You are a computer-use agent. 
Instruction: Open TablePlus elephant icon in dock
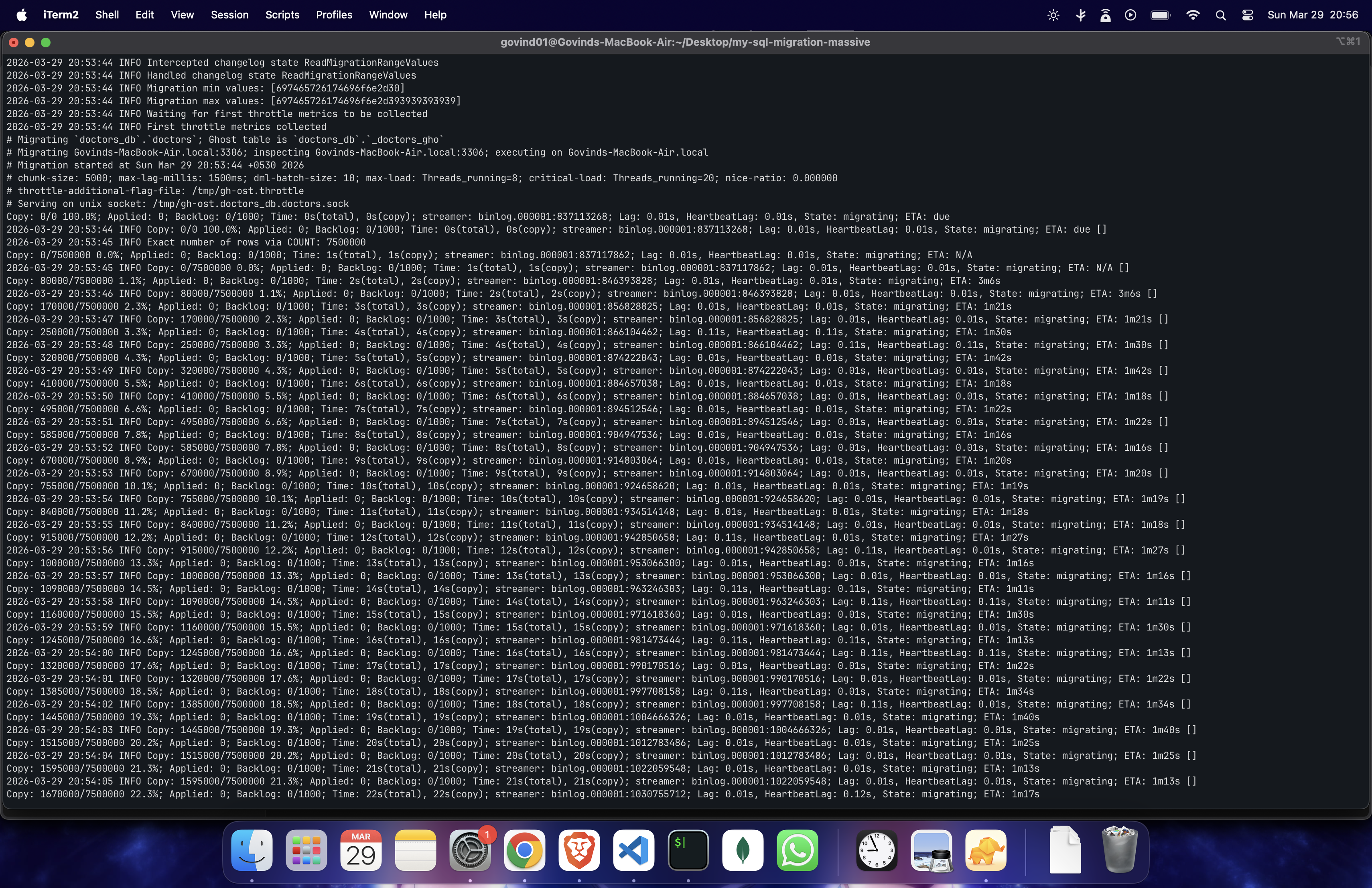click(x=986, y=850)
